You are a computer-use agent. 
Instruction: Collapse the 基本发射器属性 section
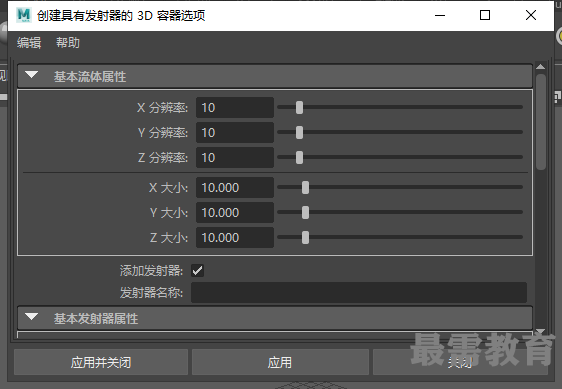coord(32,317)
